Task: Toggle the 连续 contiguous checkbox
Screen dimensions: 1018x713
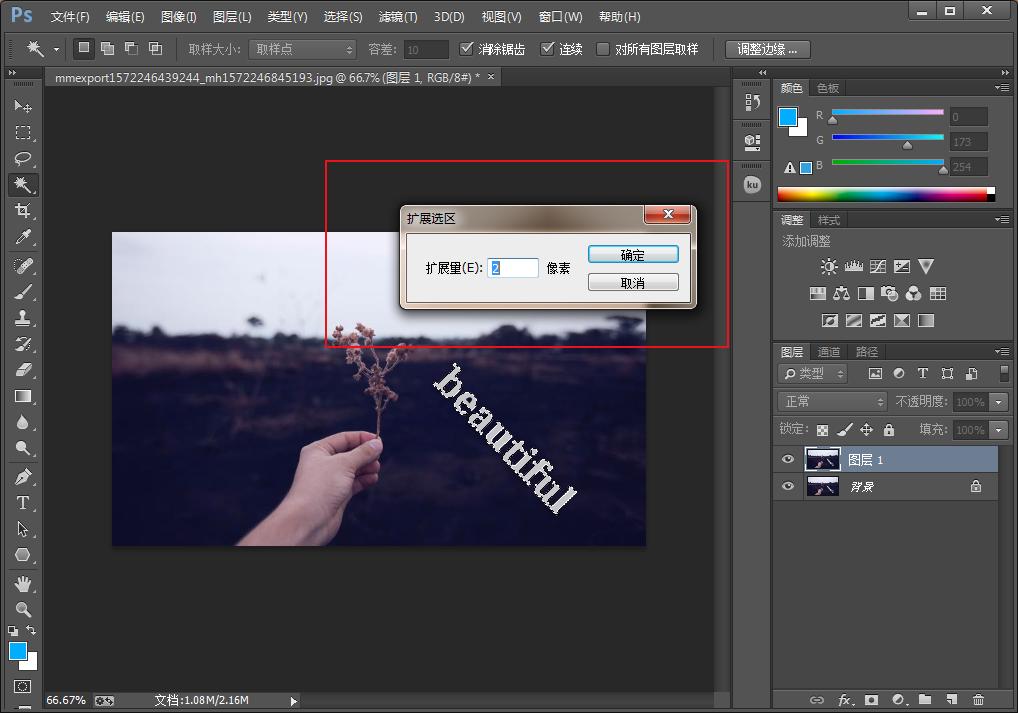Action: [x=548, y=49]
